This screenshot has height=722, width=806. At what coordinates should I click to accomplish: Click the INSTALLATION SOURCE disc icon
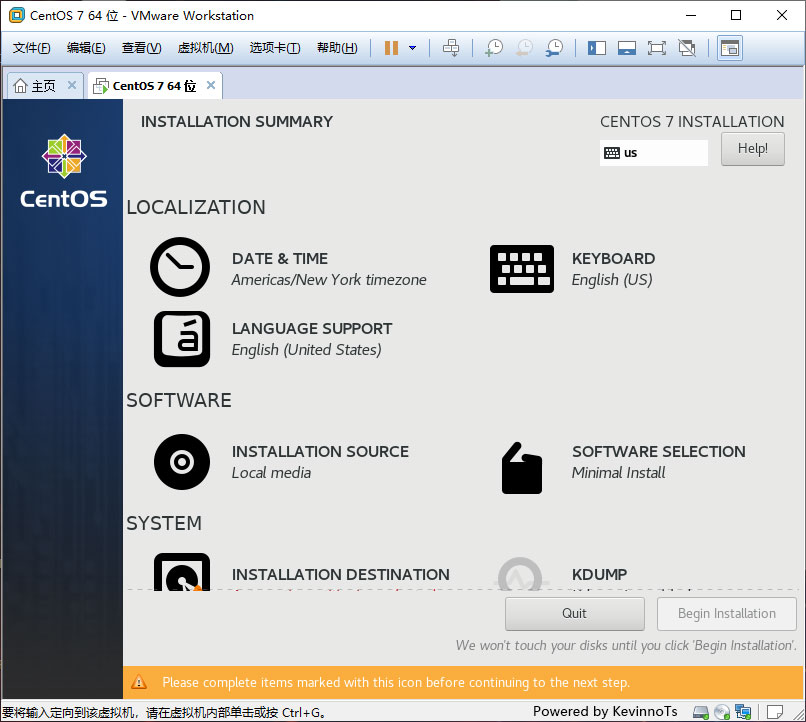(182, 462)
